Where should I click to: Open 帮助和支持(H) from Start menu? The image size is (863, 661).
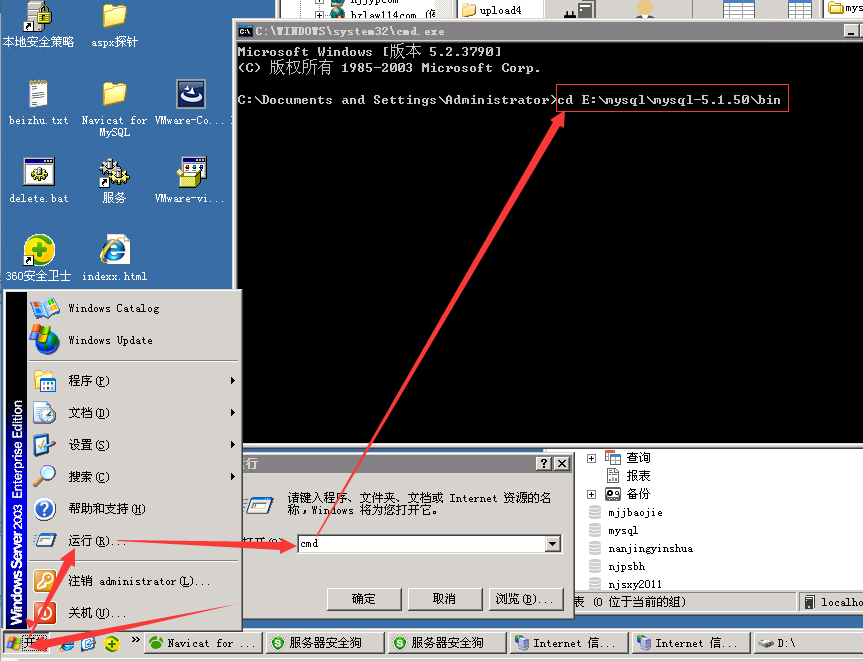pyautogui.click(x=134, y=509)
